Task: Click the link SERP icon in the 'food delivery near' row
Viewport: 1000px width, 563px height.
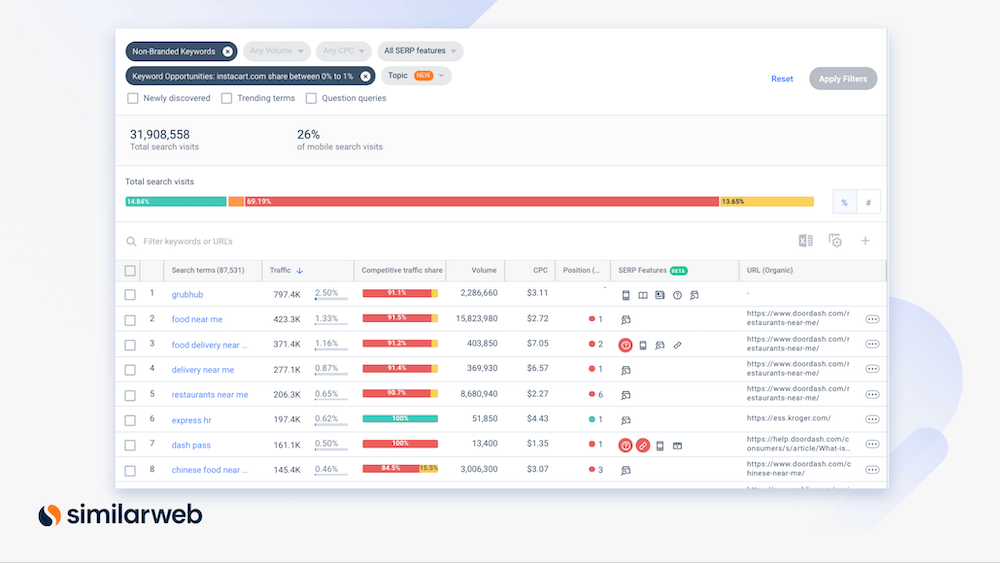Action: [x=677, y=345]
